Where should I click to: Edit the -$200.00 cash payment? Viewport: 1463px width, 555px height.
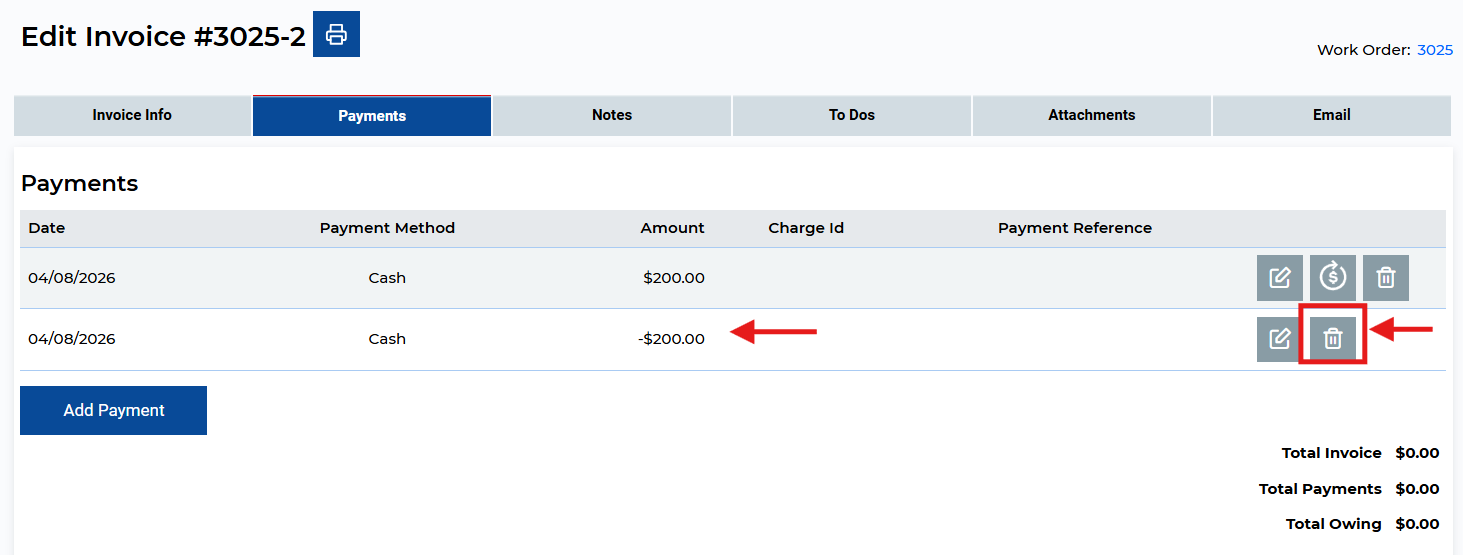coord(1279,339)
